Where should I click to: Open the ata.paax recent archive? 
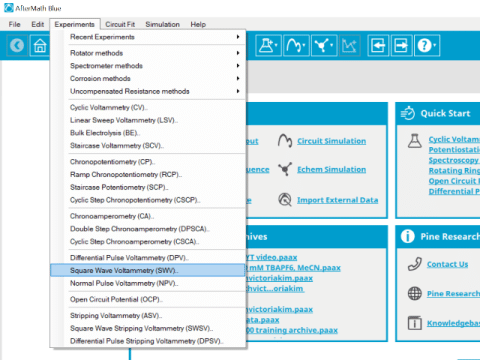(x=263, y=320)
